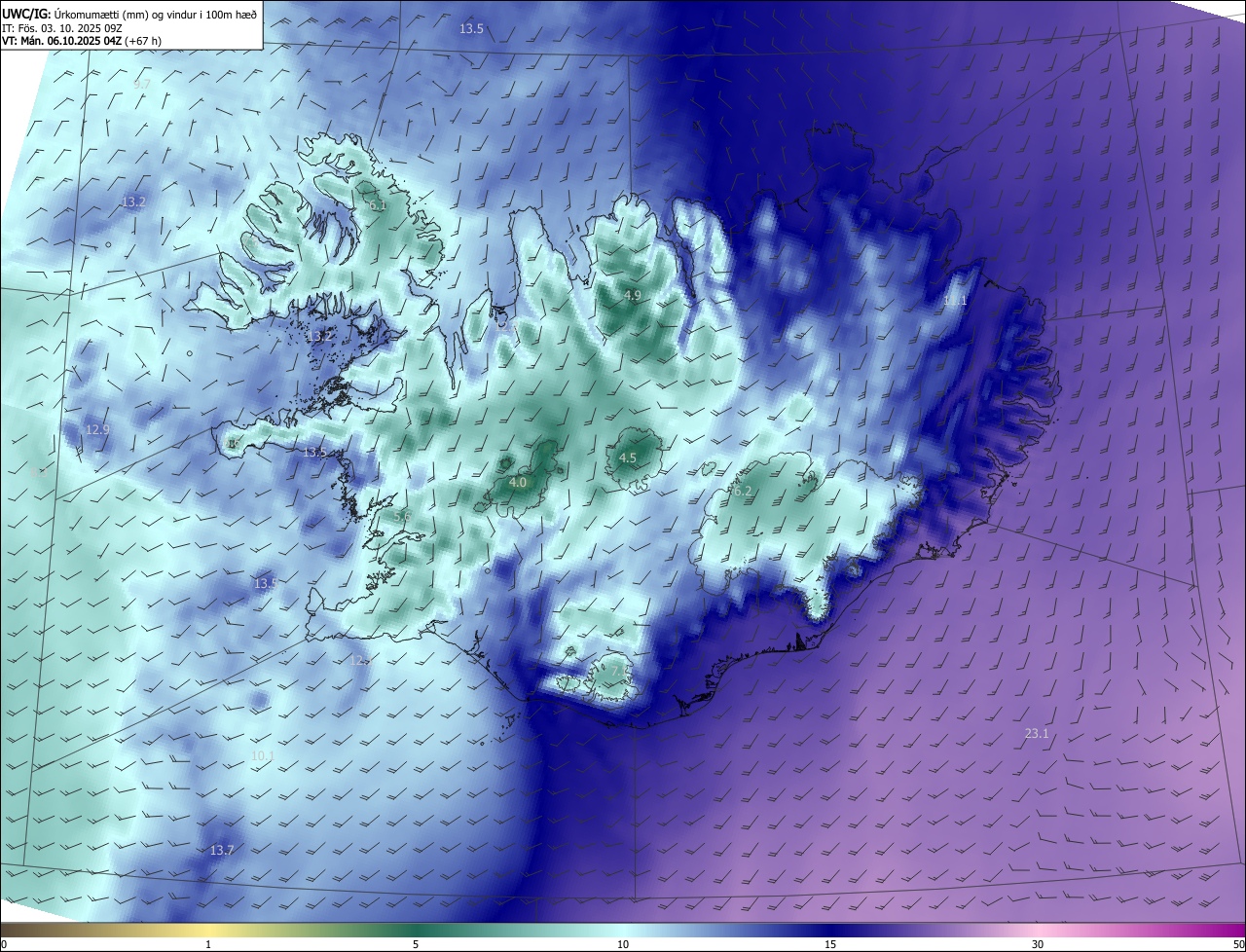Click the 13.7 value near bottom left

click(x=222, y=851)
